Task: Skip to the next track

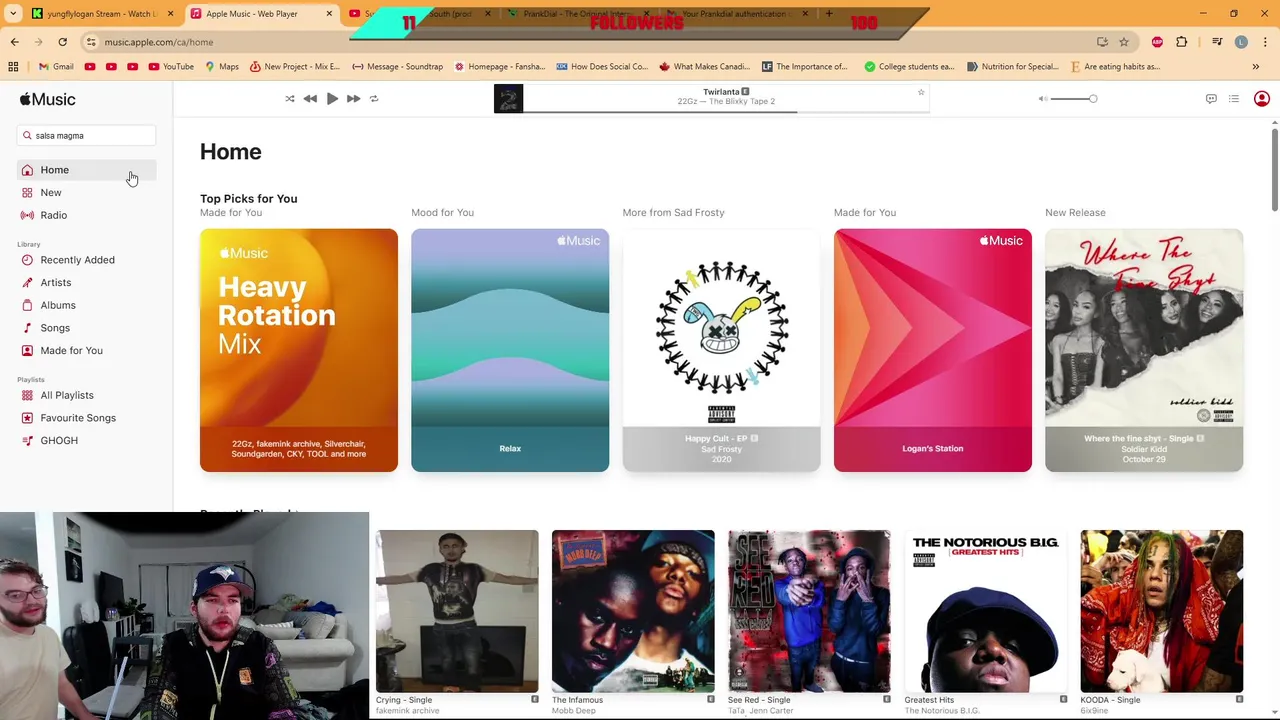Action: (x=353, y=99)
